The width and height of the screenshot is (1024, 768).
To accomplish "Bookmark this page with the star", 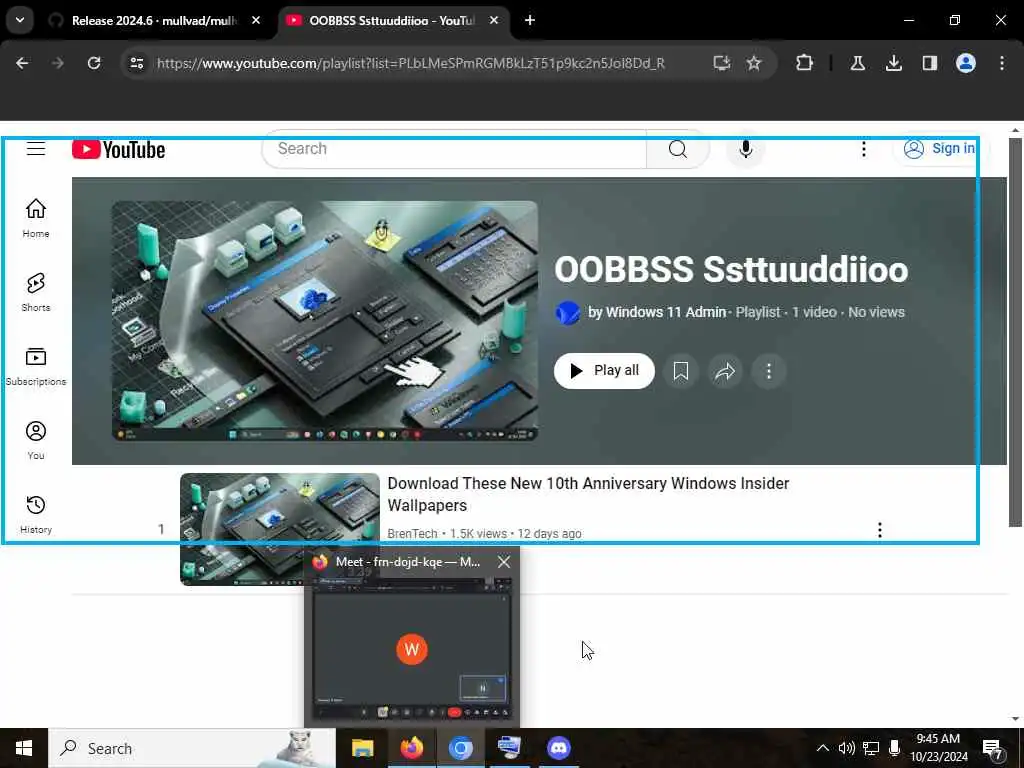I will pyautogui.click(x=754, y=63).
